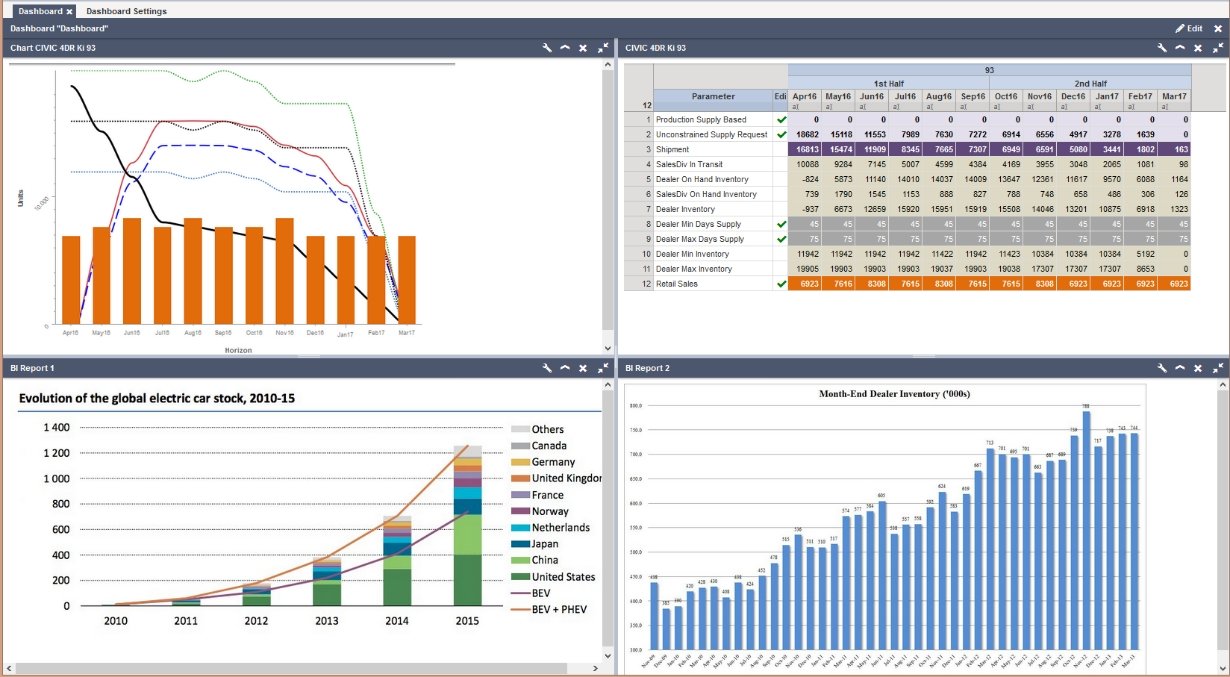Select the SalesDiv On Hand Inventory row

[x=713, y=194]
